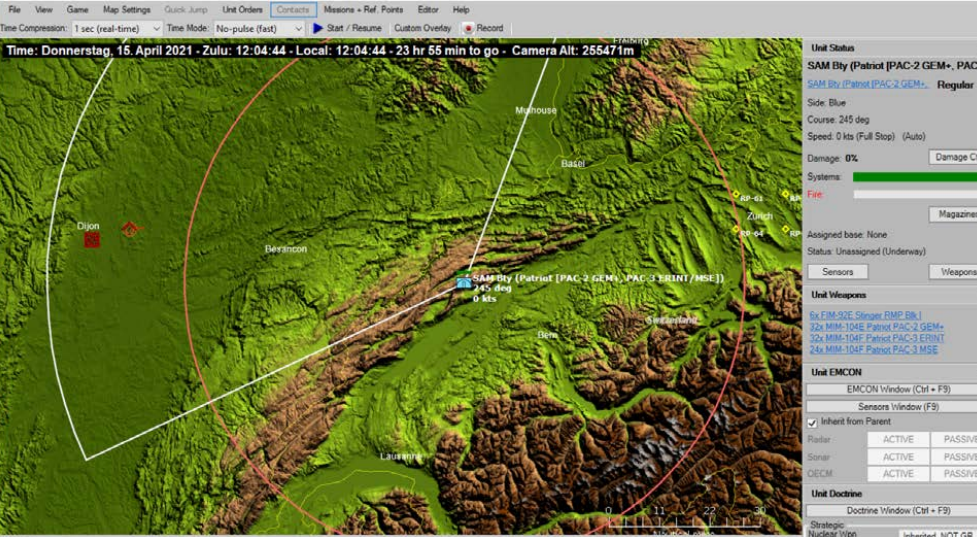Open Sensors Window (F9)

click(892, 407)
